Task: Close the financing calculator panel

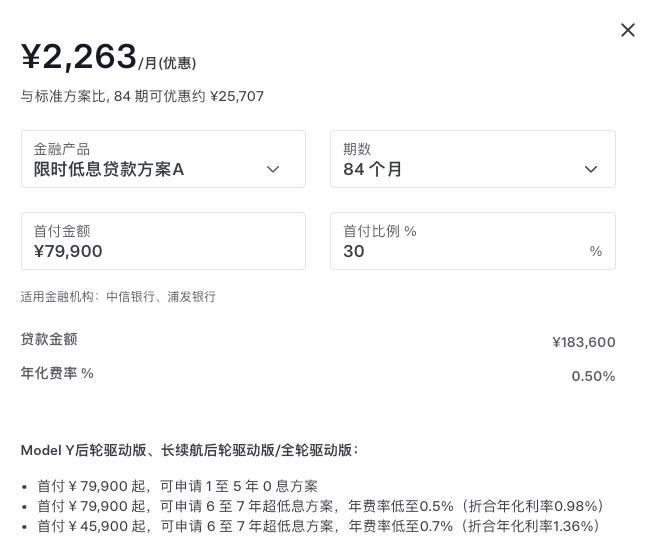Action: click(x=628, y=30)
